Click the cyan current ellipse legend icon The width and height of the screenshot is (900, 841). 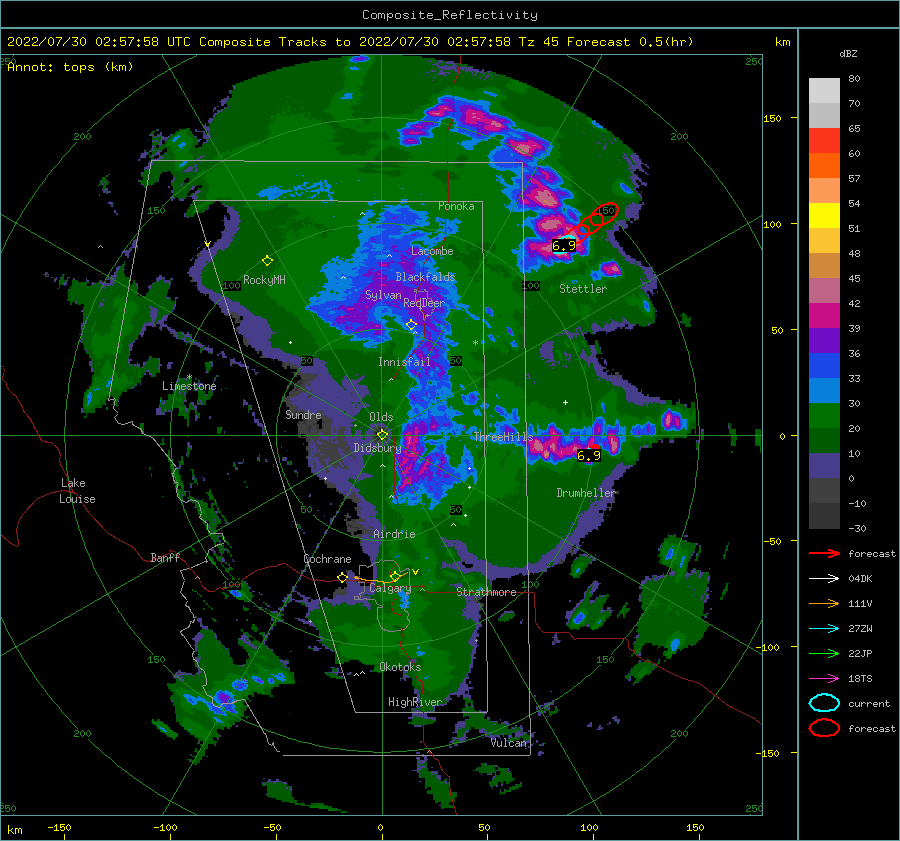click(824, 703)
